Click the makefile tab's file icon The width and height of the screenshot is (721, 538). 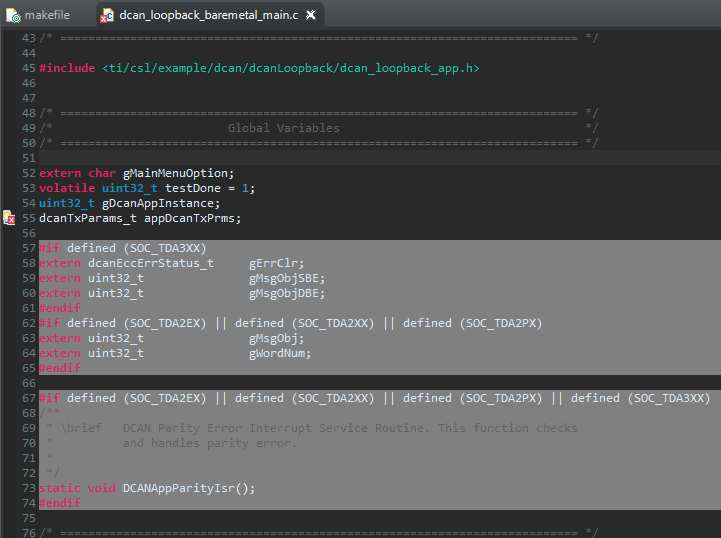coord(13,16)
